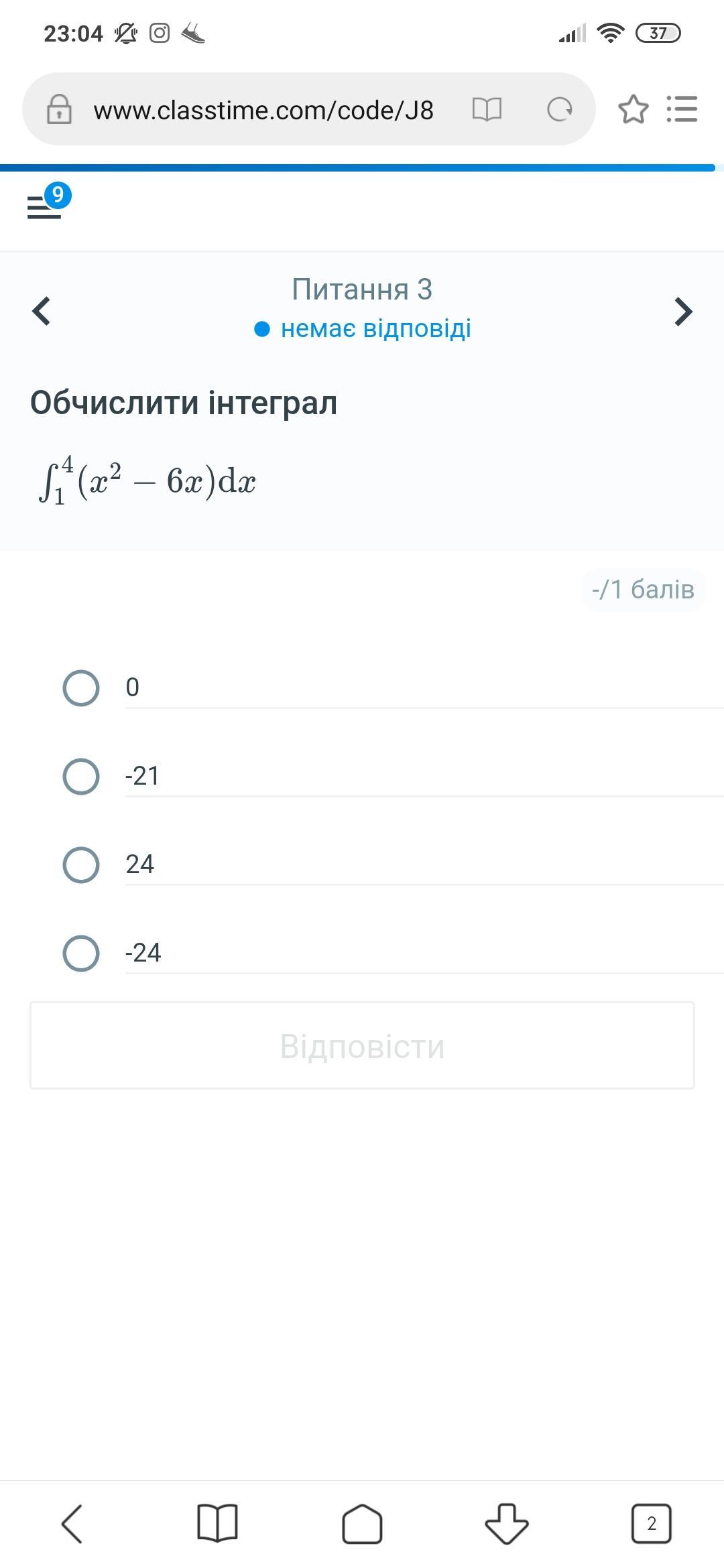Tap the Питання 3 question title
This screenshot has height=1568, width=724.
click(362, 289)
